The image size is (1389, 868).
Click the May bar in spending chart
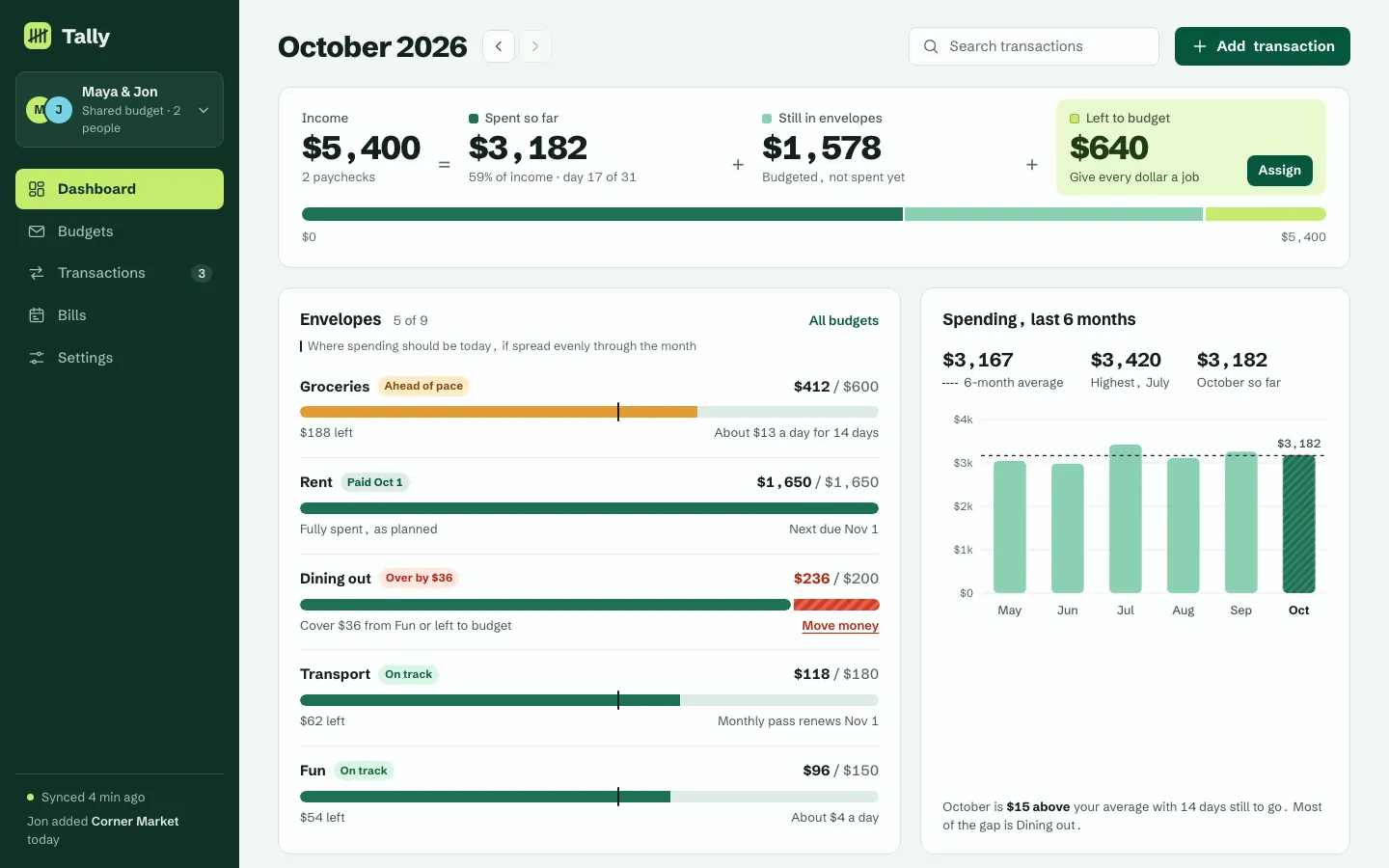1010,527
